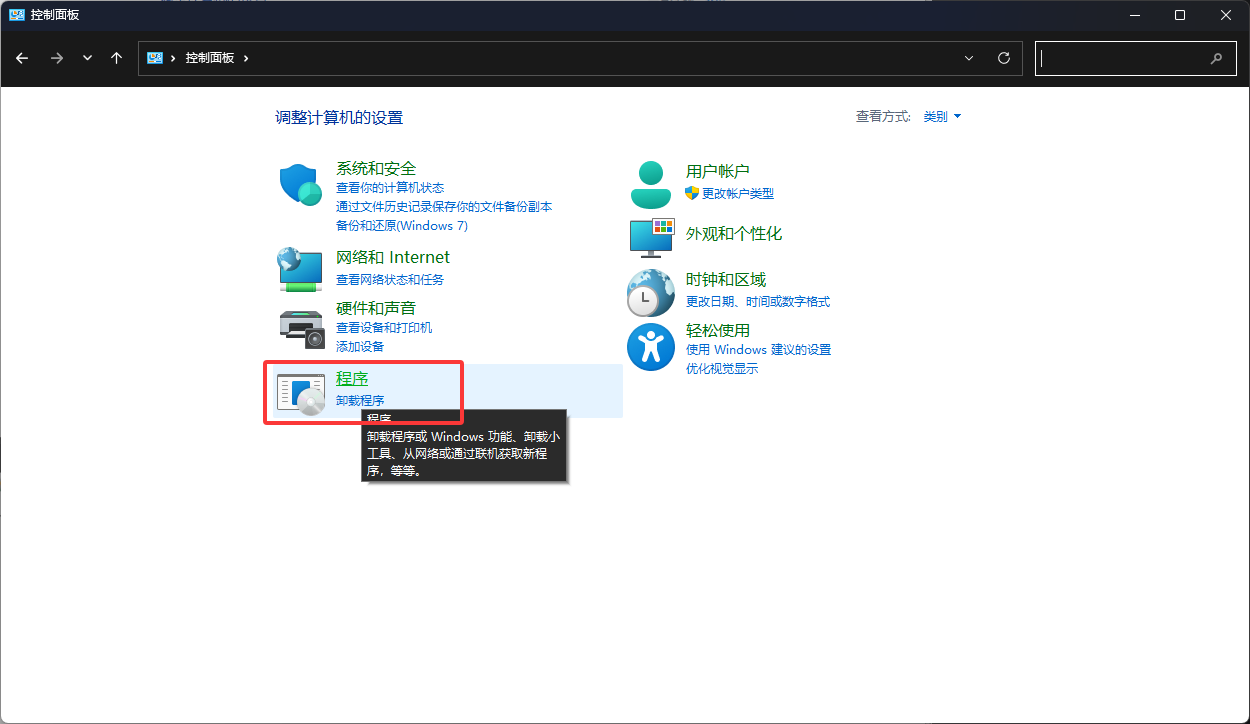Click the 添加设备 link
The image size is (1250, 724).
(x=360, y=347)
